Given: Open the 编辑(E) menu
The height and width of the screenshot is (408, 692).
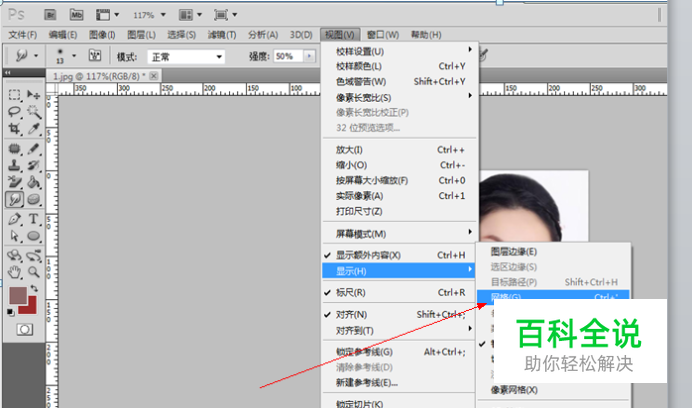Looking at the screenshot, I should pos(63,34).
